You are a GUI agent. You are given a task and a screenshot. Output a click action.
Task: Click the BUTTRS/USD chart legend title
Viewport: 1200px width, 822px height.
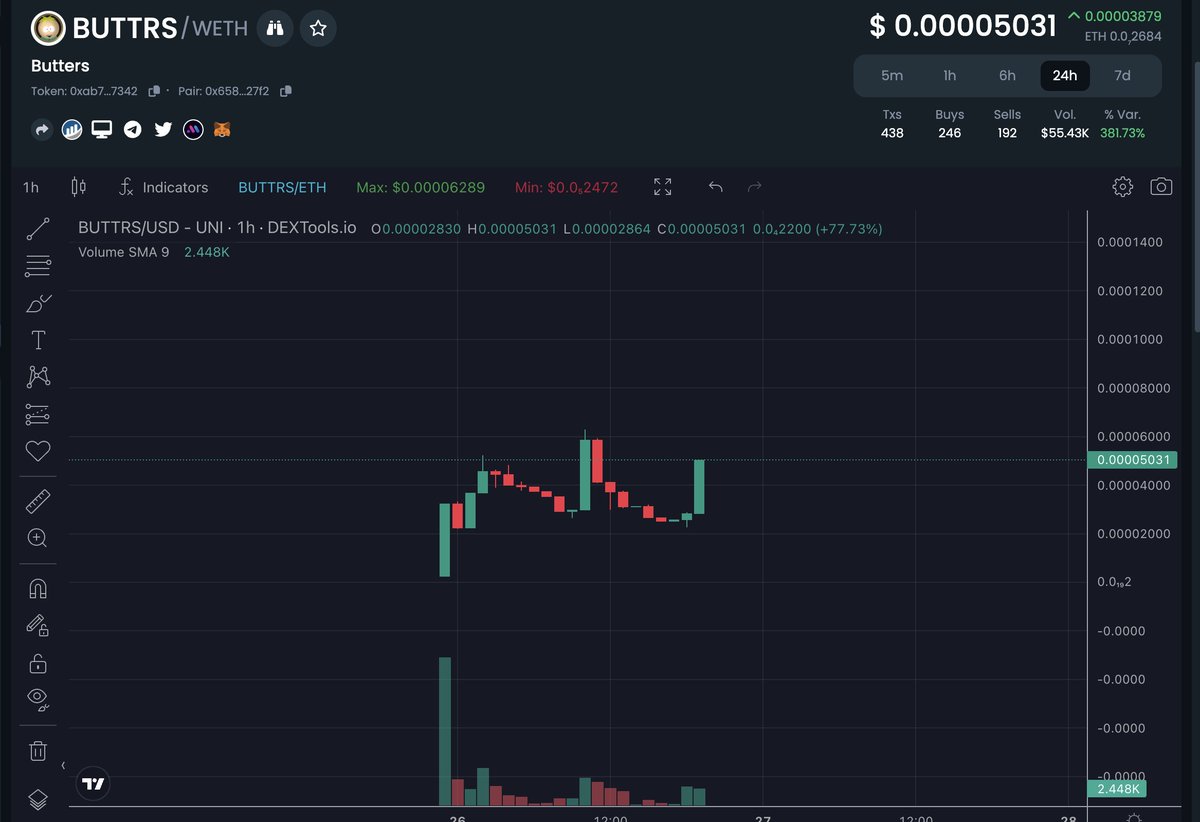(217, 228)
